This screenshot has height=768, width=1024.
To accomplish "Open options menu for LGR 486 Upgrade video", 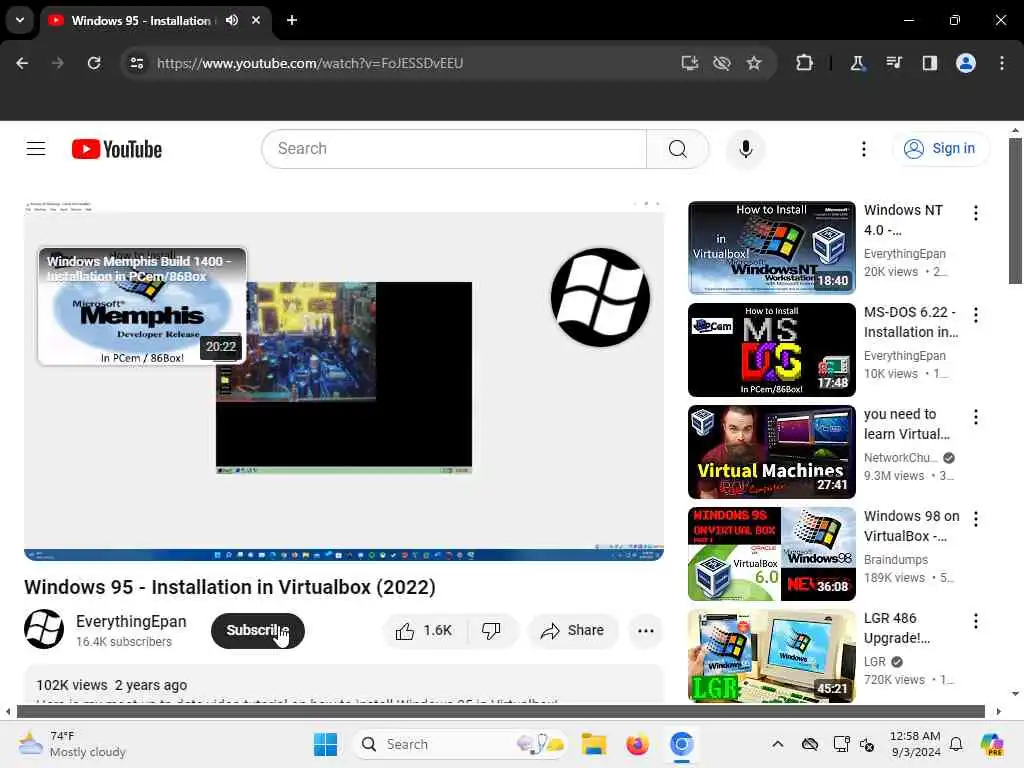I will pos(976,621).
